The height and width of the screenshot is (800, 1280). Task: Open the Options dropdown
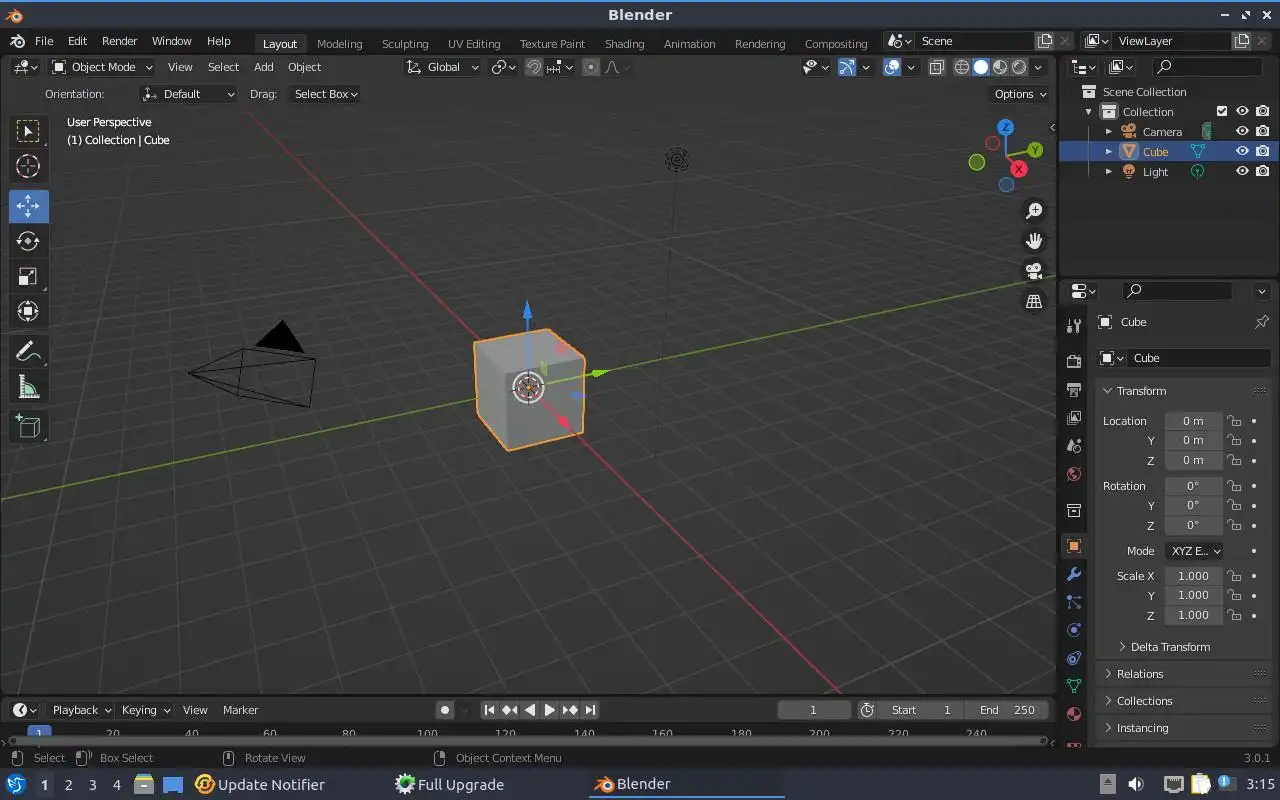[x=1020, y=94]
